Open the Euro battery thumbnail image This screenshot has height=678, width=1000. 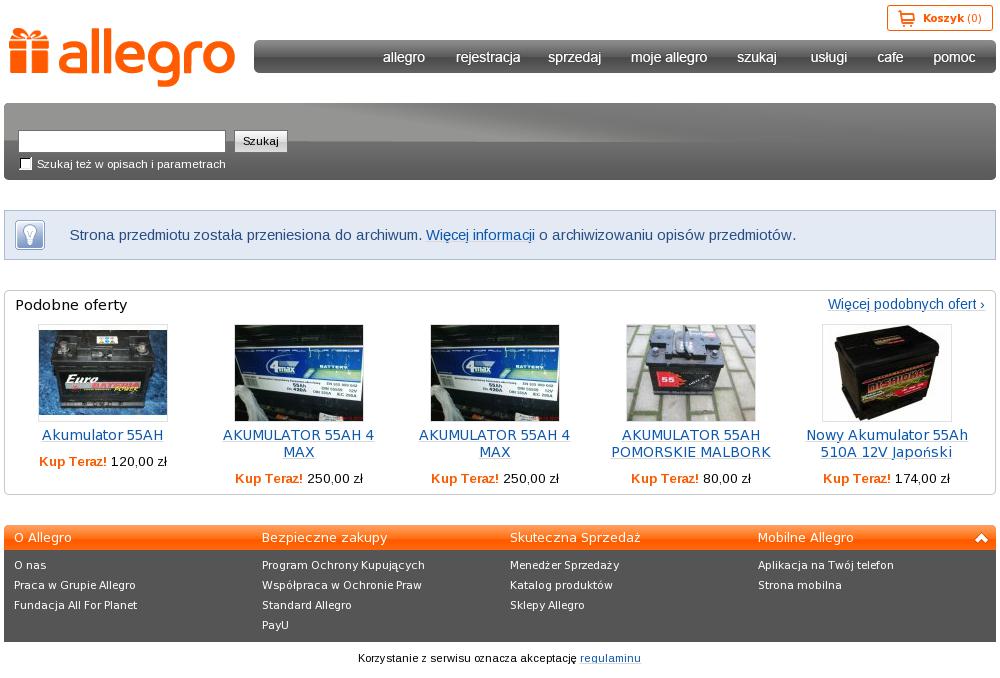(103, 372)
